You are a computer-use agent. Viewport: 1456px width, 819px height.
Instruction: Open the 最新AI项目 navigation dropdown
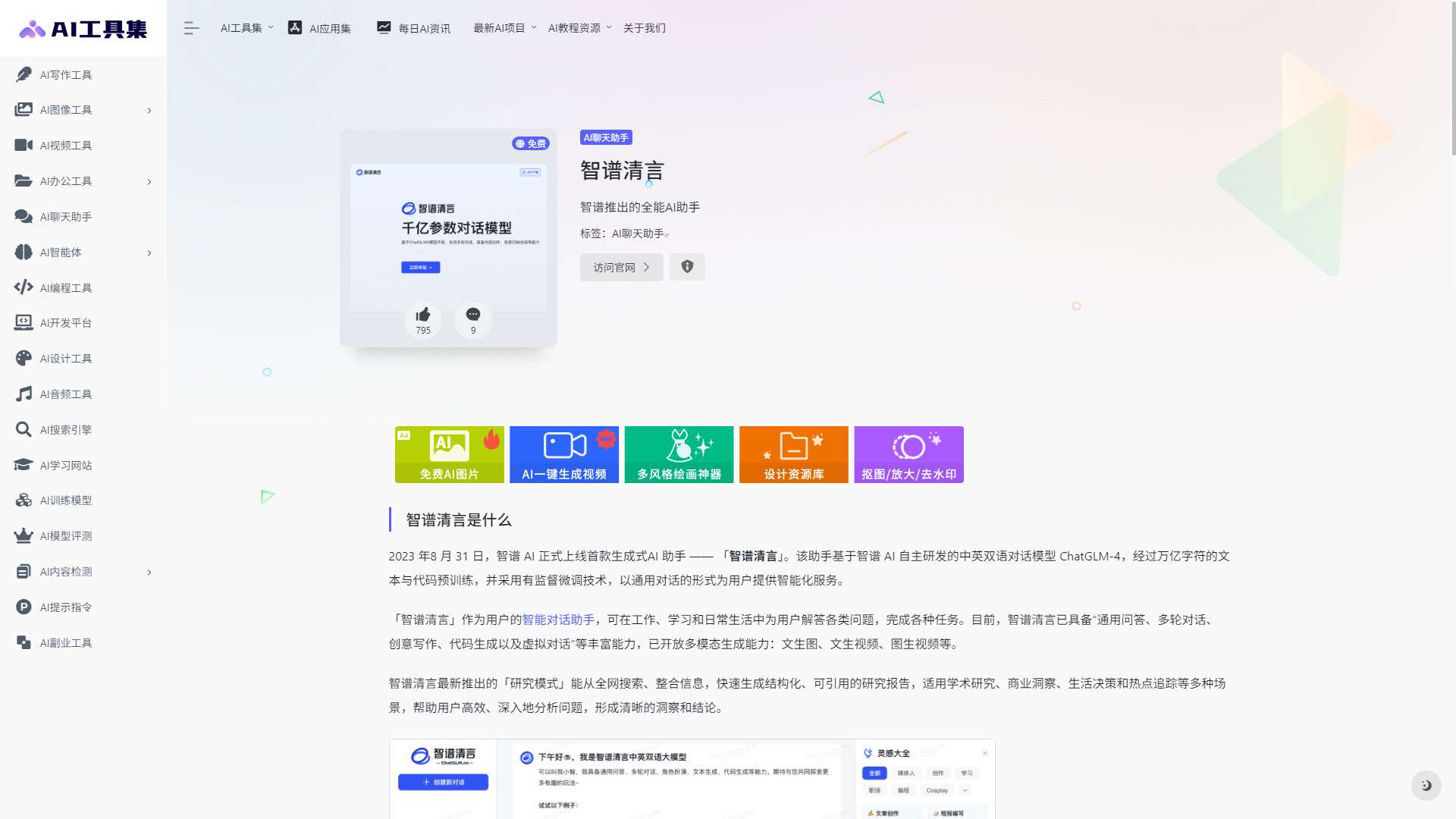click(505, 28)
